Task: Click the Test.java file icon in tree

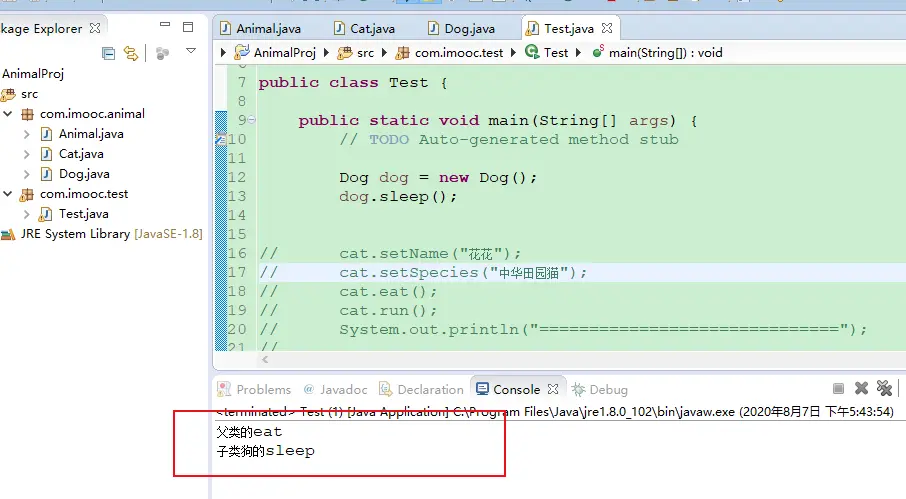Action: click(46, 214)
